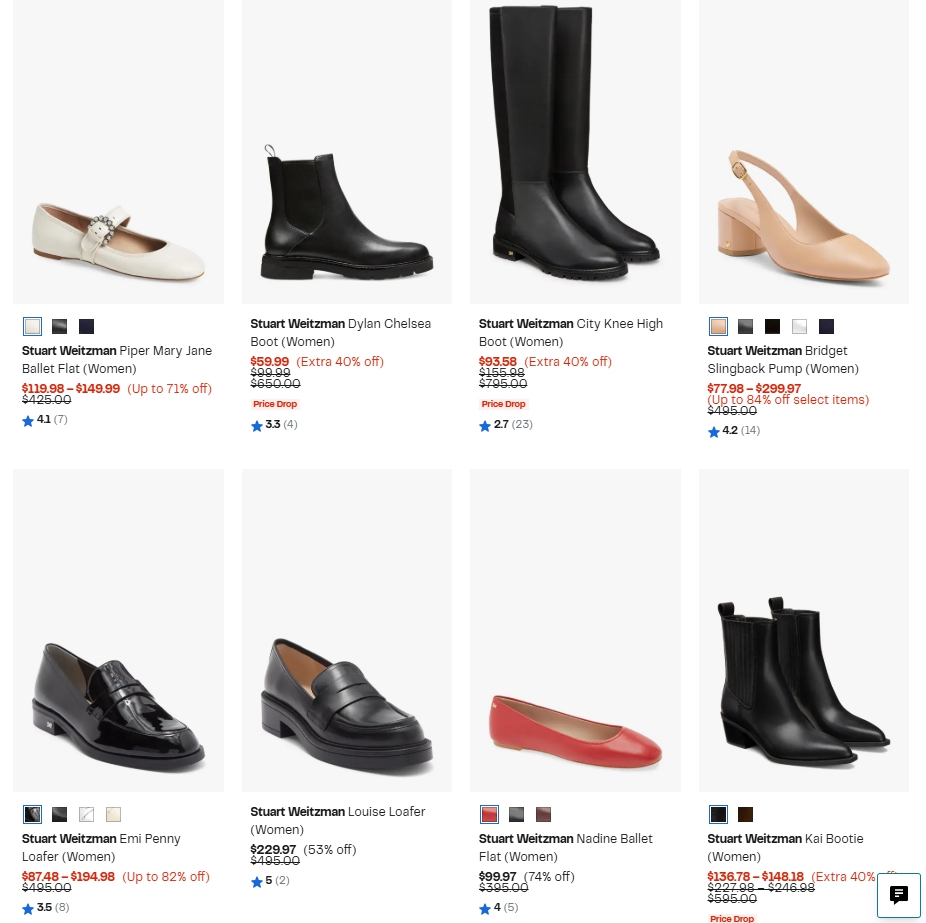Pick the cream swatch for Emi Penny Loafer
926x923 pixels.
114,815
